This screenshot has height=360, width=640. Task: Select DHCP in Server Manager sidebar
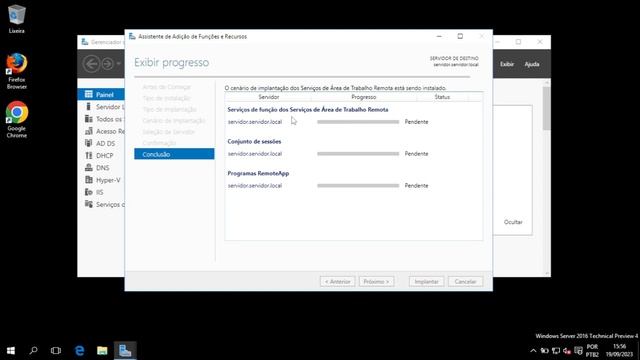click(x=101, y=156)
